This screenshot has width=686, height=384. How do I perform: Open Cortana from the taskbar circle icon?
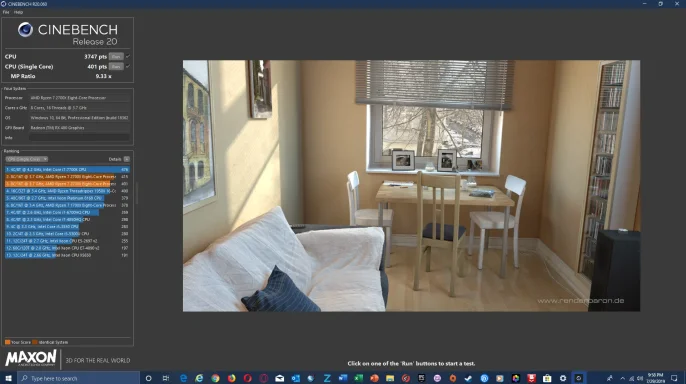tap(149, 378)
